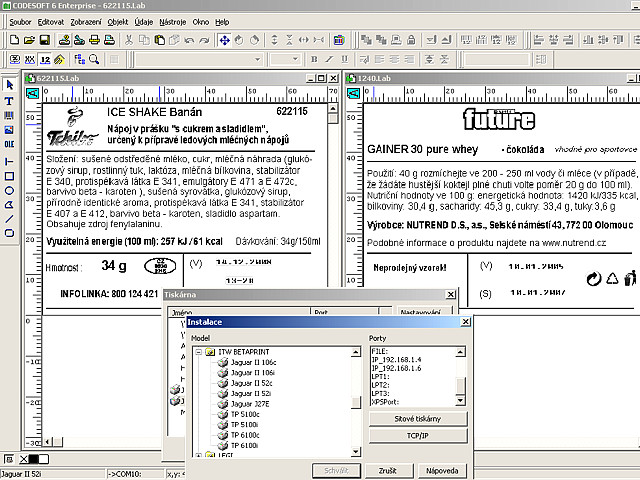The image size is (640, 480).
Task: Paste from the clipboard icon
Action: [160, 40]
